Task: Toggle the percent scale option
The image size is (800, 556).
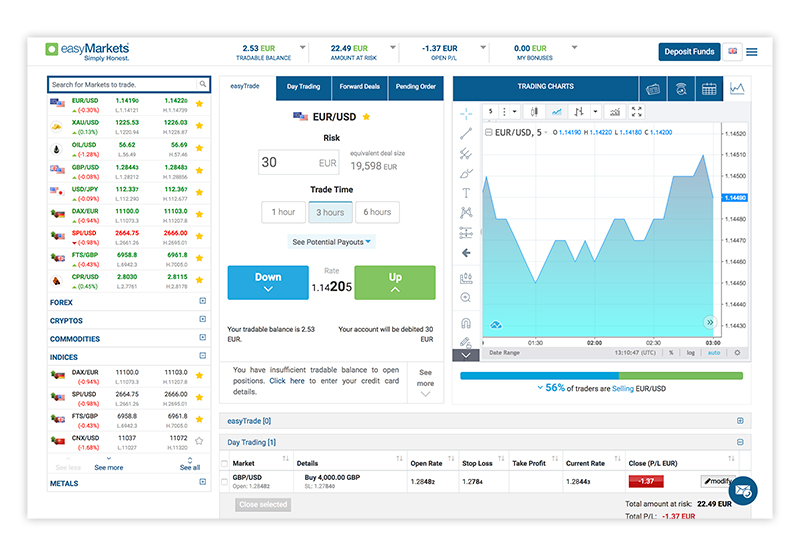Action: click(671, 353)
